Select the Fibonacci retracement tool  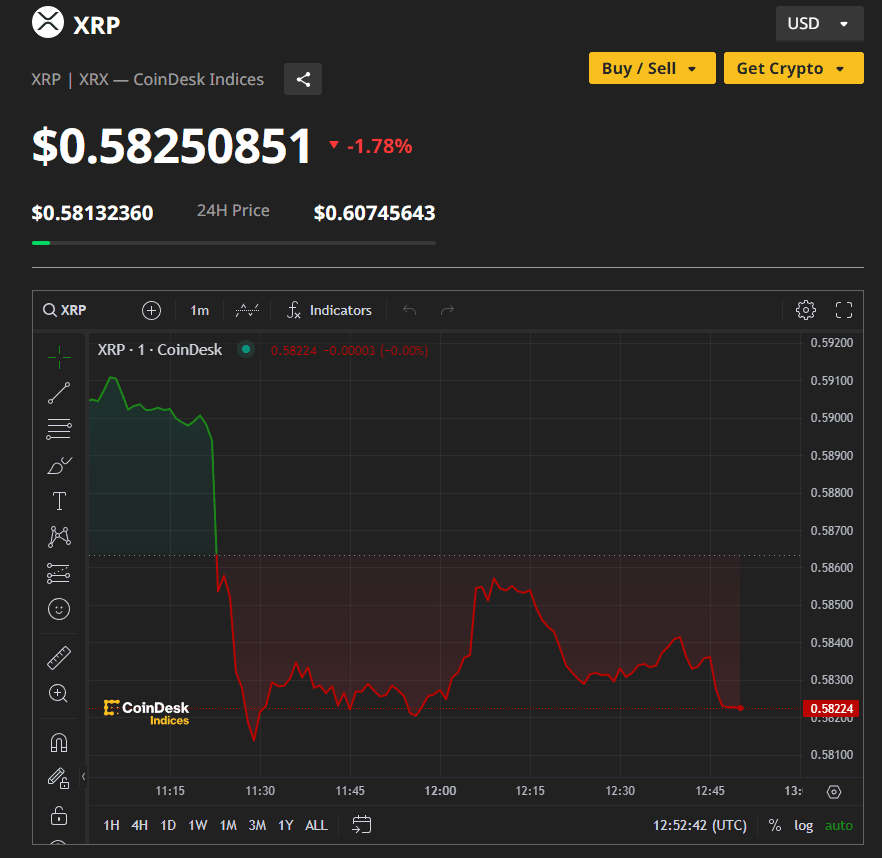pyautogui.click(x=59, y=429)
